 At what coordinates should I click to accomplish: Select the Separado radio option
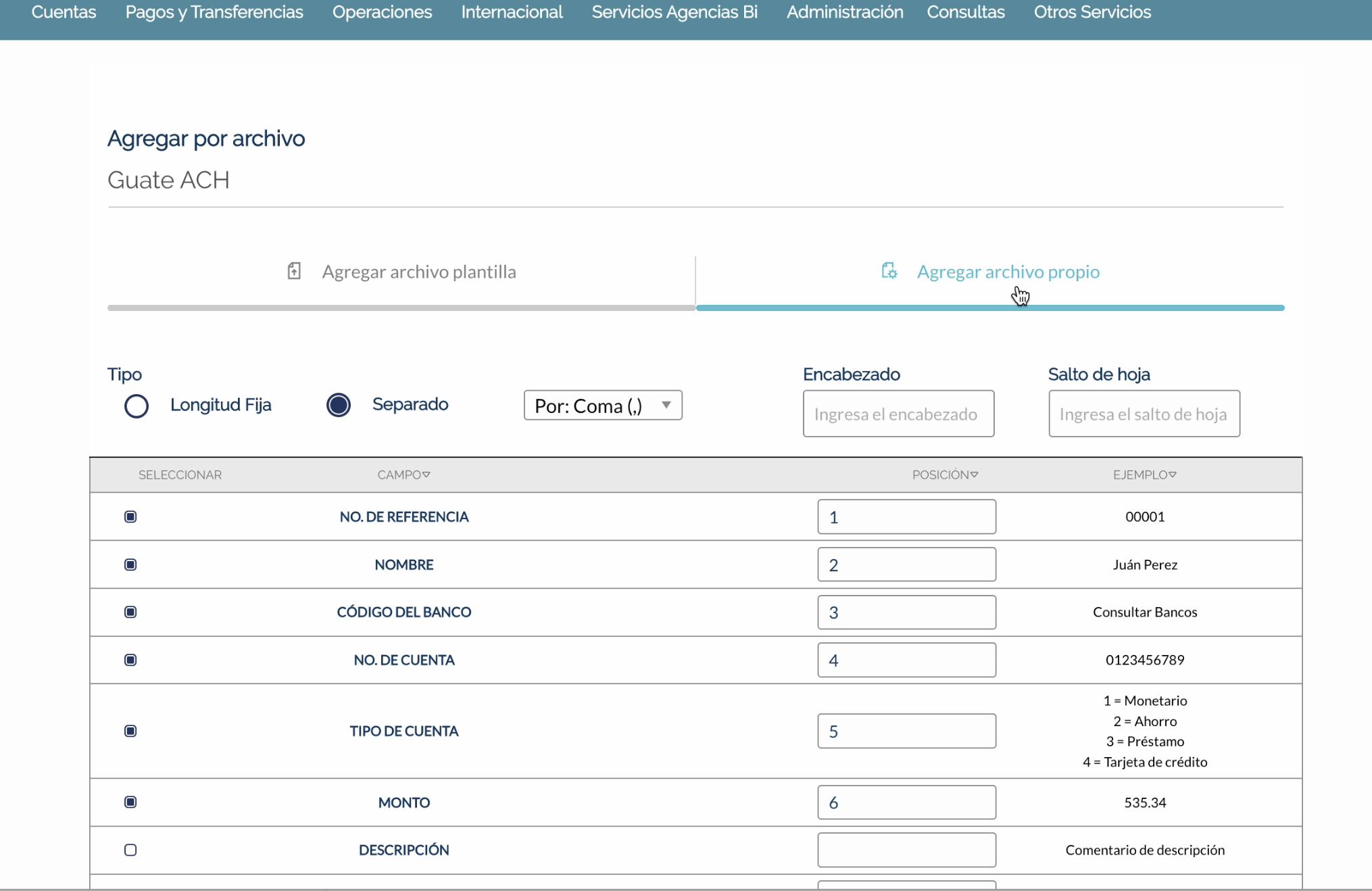[x=339, y=405]
